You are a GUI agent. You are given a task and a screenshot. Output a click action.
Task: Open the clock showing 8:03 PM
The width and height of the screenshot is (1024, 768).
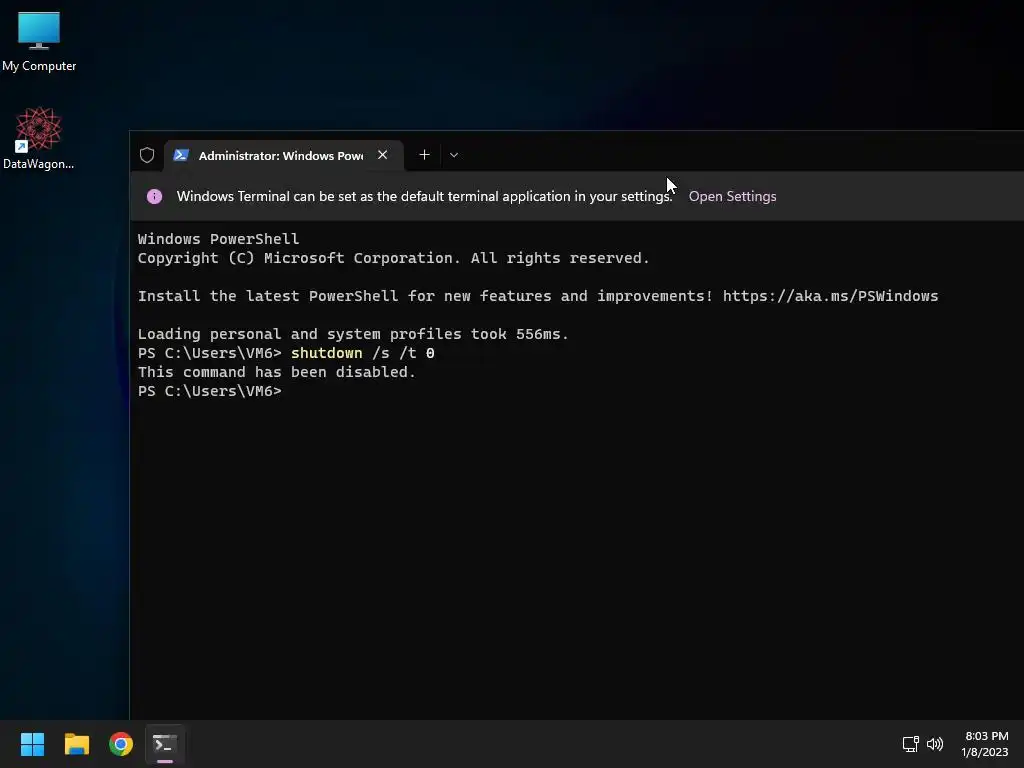click(985, 744)
